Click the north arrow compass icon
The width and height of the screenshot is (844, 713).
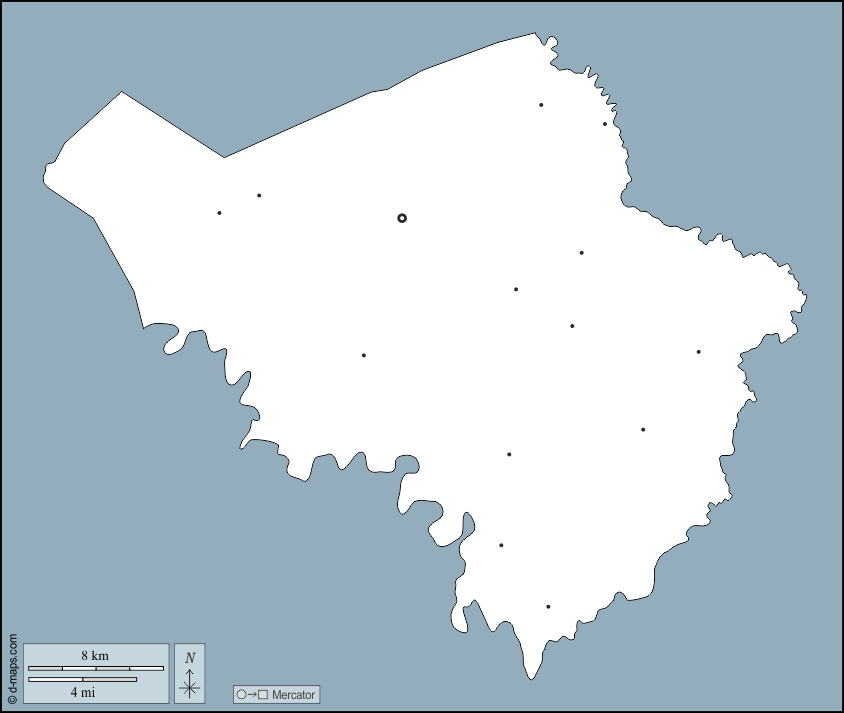[x=189, y=682]
